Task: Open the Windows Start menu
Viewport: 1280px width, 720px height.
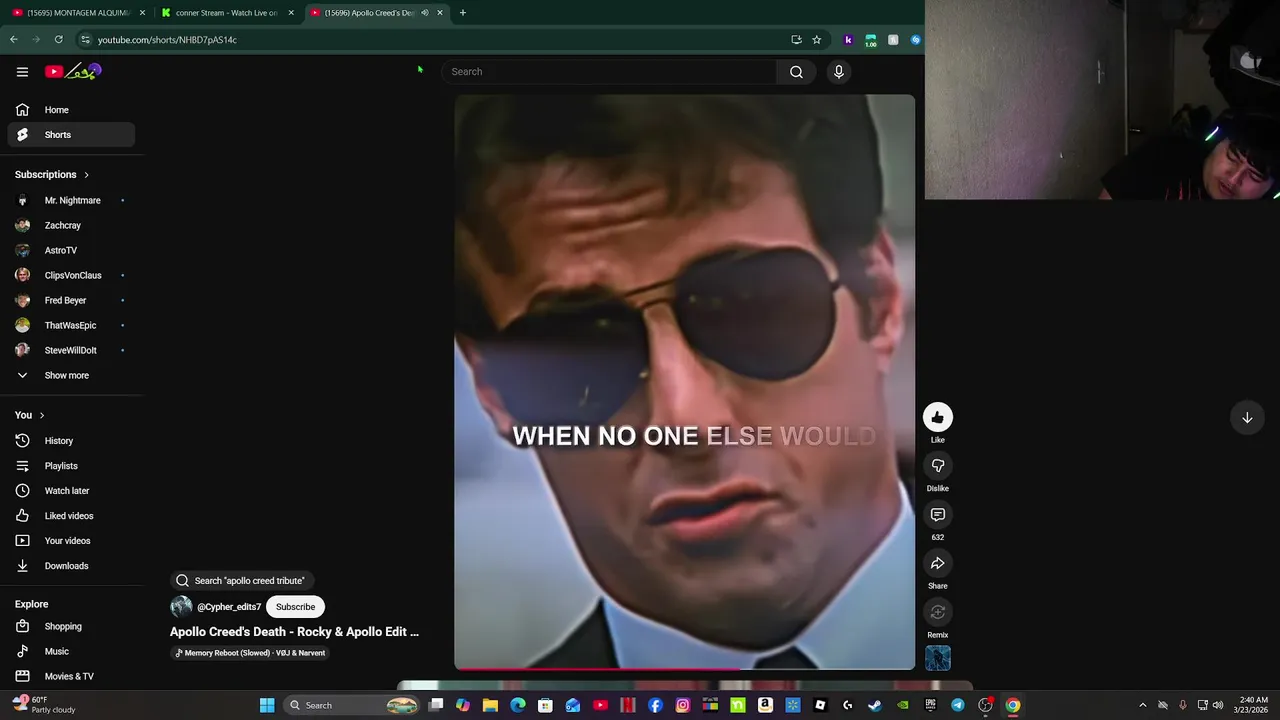Action: [x=267, y=705]
